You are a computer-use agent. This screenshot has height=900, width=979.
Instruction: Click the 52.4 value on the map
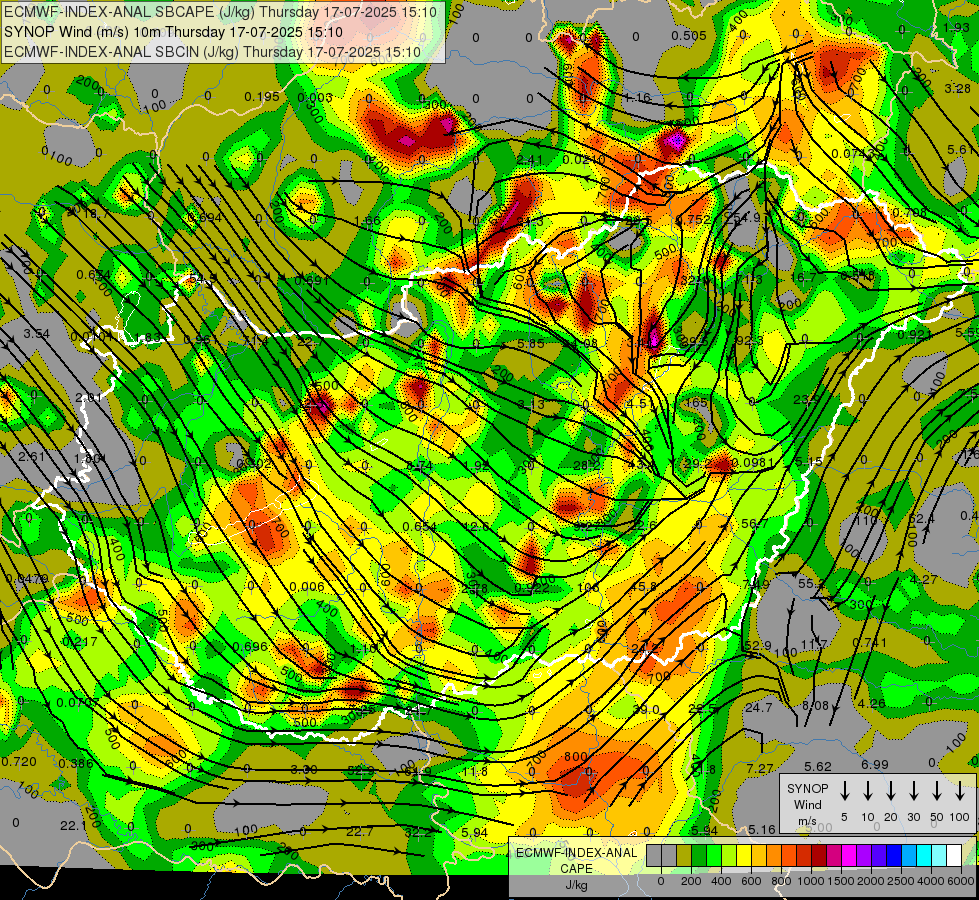[x=922, y=519]
